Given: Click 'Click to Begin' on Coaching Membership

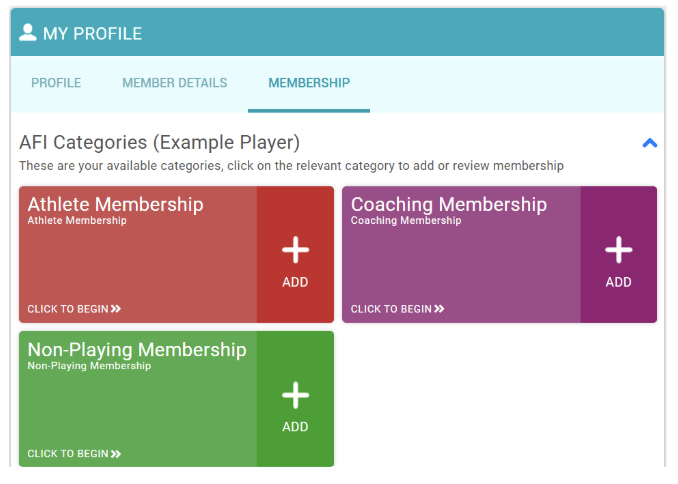Looking at the screenshot, I should click(x=392, y=309).
